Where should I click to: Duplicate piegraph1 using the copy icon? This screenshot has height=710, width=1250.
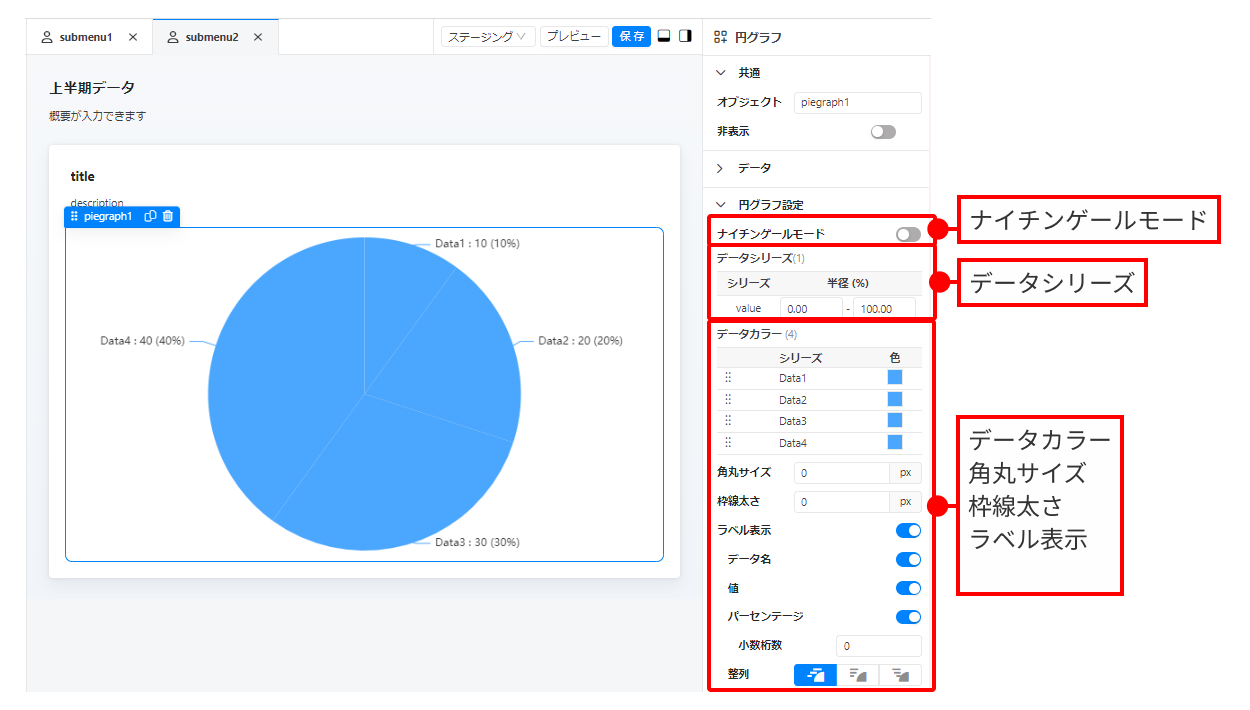(150, 216)
